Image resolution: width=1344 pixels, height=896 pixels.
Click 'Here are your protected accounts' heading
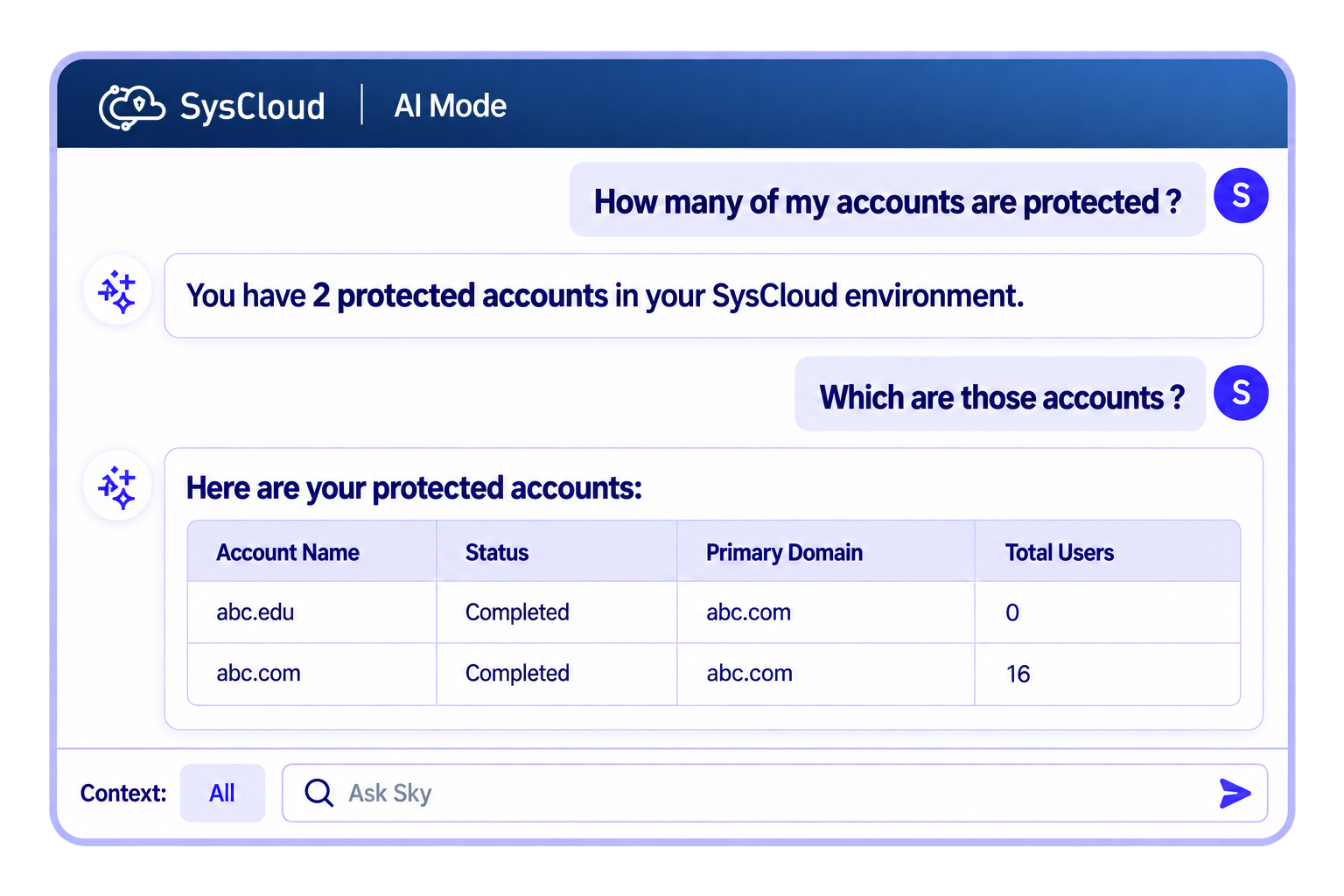click(x=414, y=488)
